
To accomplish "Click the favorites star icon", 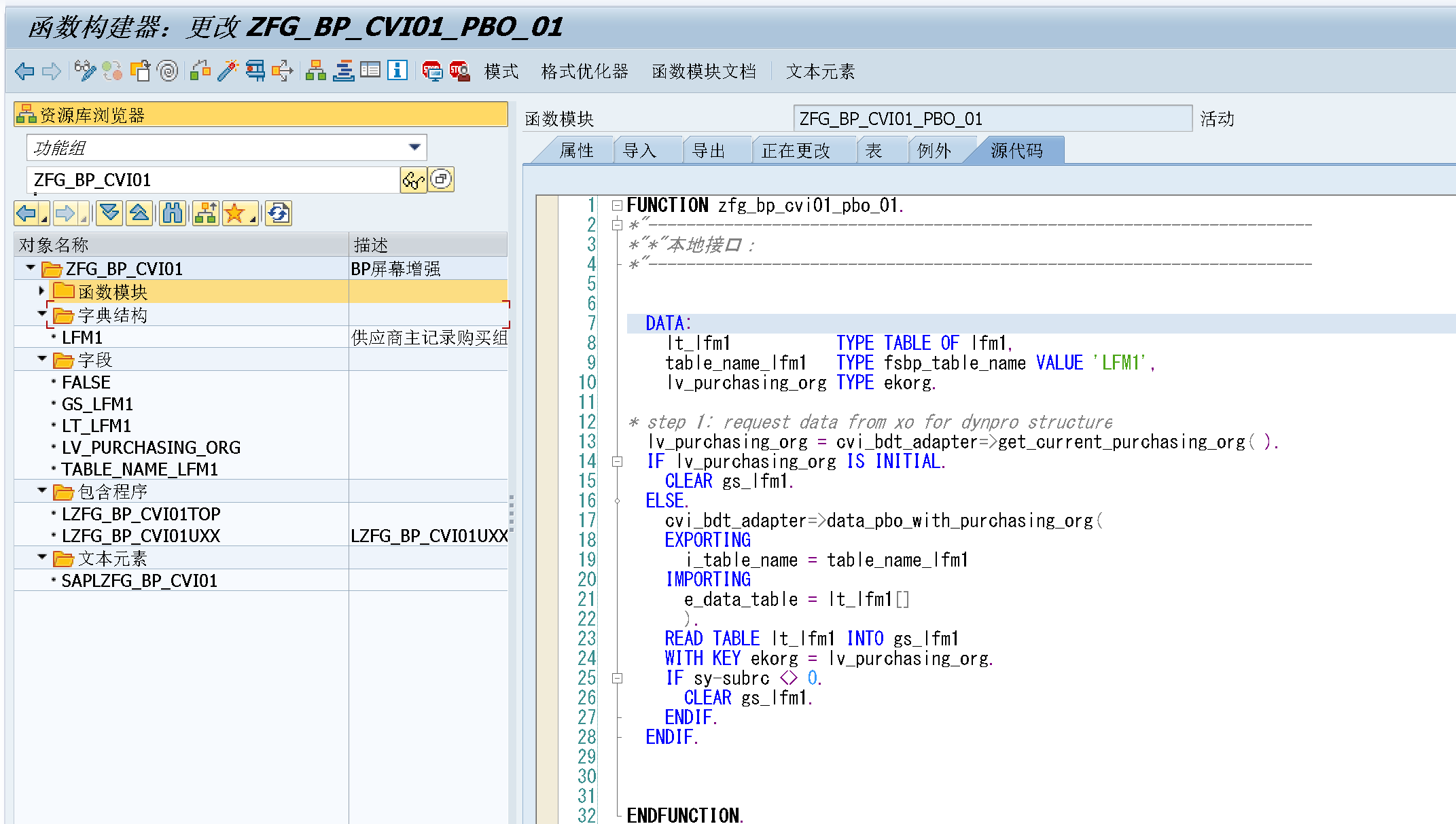I will coord(234,214).
